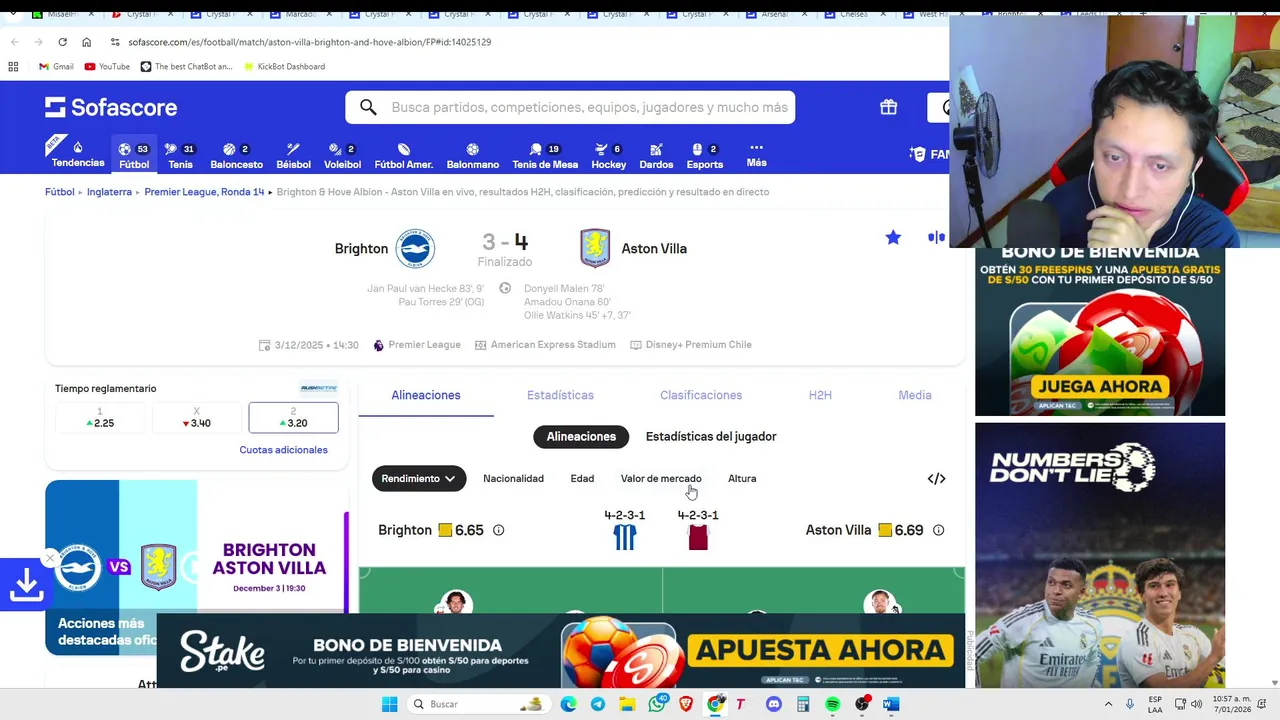Click the APUESTA AHORA banner button
Screen dimensions: 1280x720
tap(820, 651)
